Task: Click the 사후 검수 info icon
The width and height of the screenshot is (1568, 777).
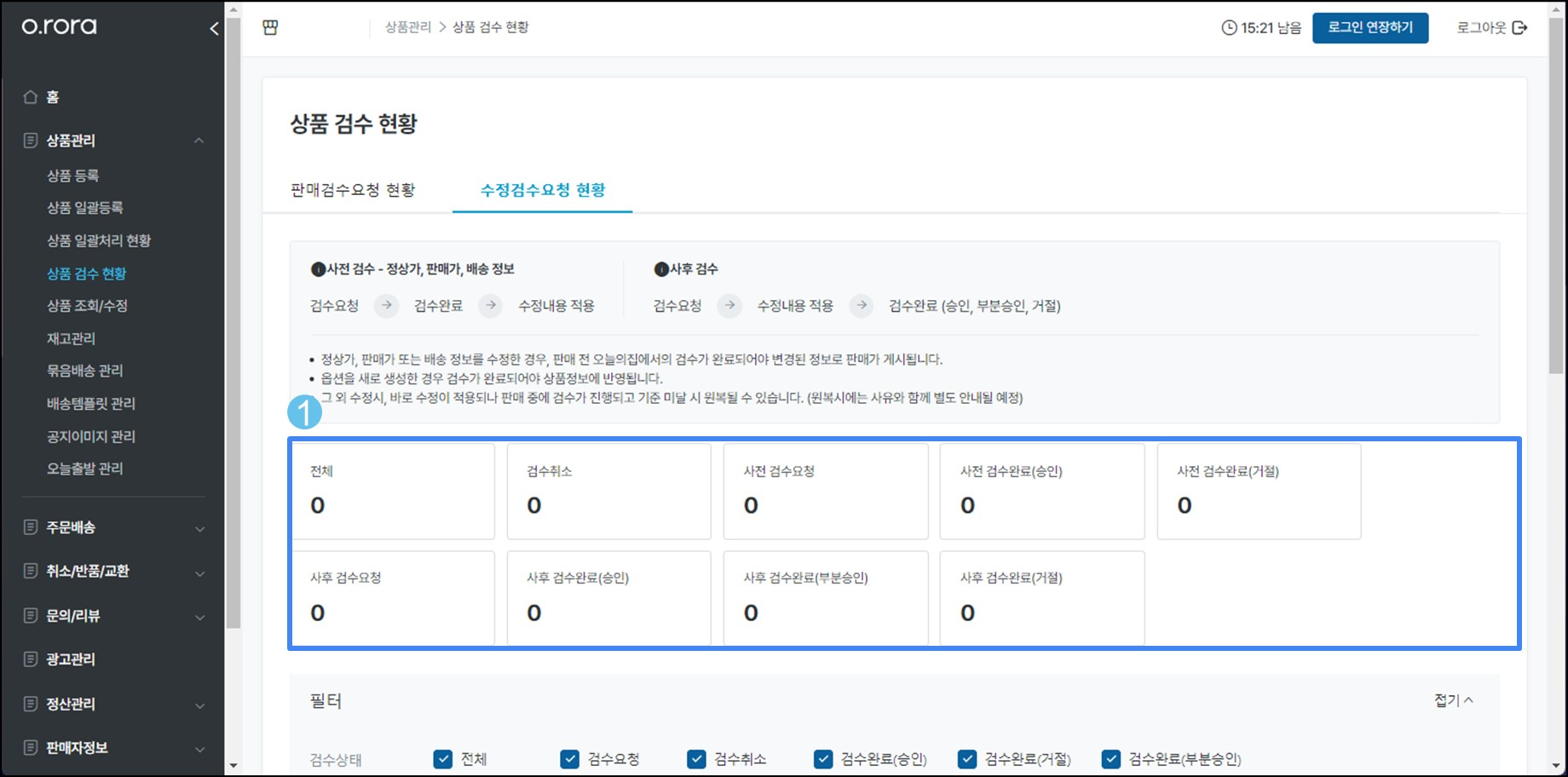Action: click(660, 269)
